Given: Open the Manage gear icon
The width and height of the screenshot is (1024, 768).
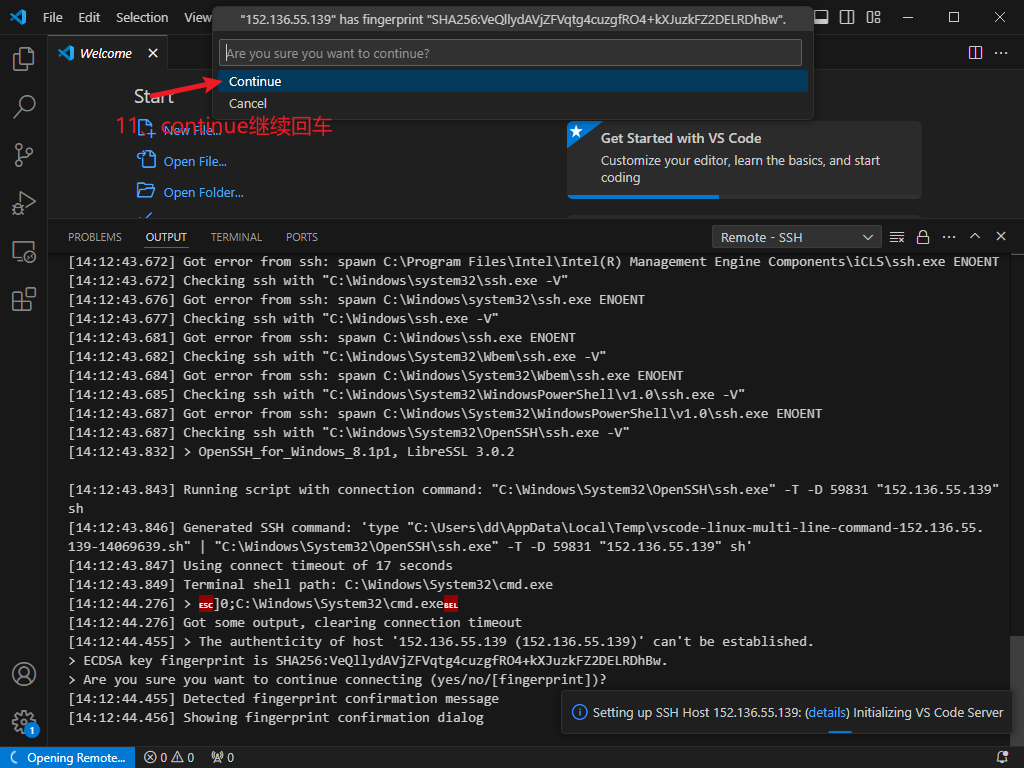Looking at the screenshot, I should tap(24, 722).
